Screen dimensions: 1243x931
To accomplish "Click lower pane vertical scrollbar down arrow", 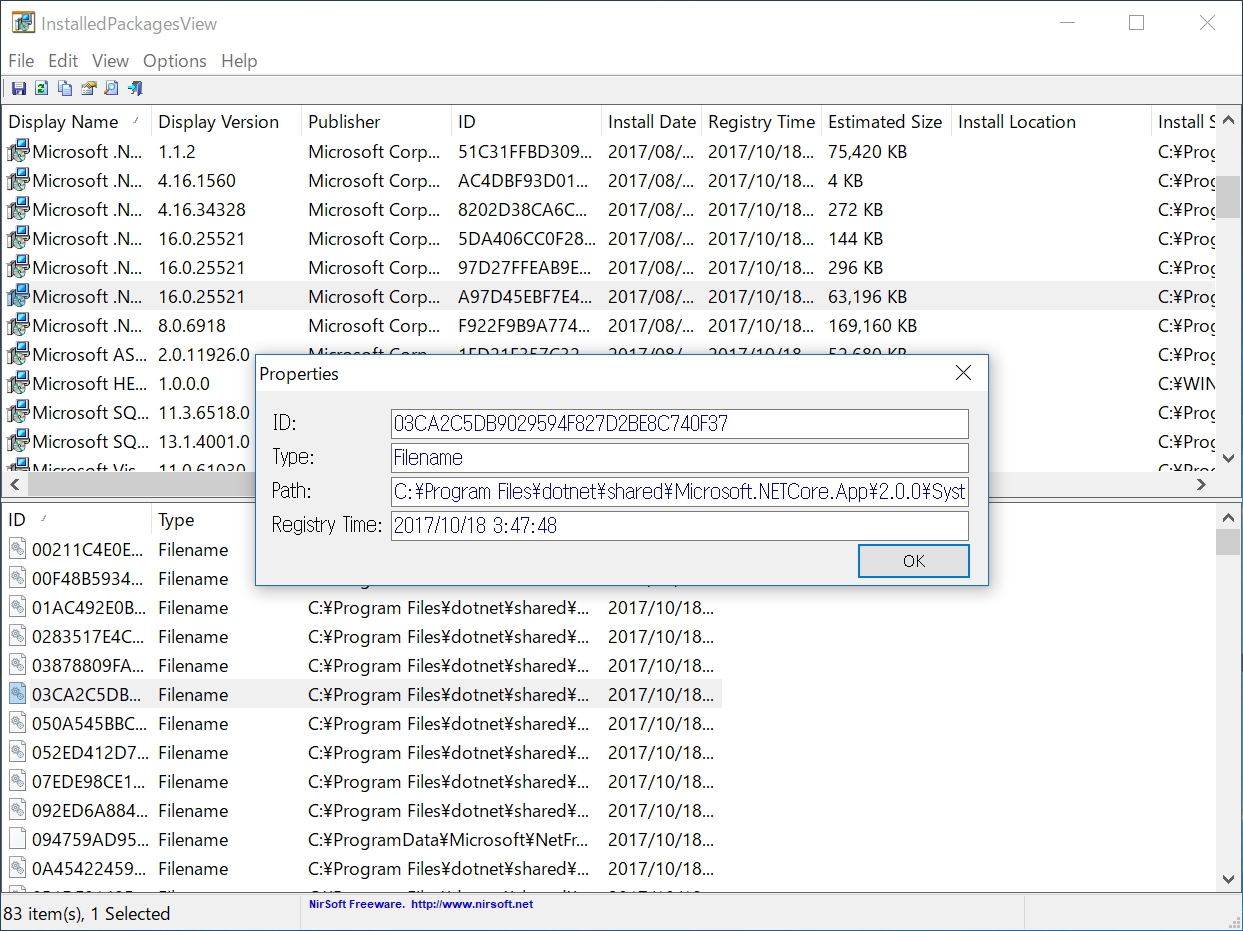I will (x=1228, y=879).
